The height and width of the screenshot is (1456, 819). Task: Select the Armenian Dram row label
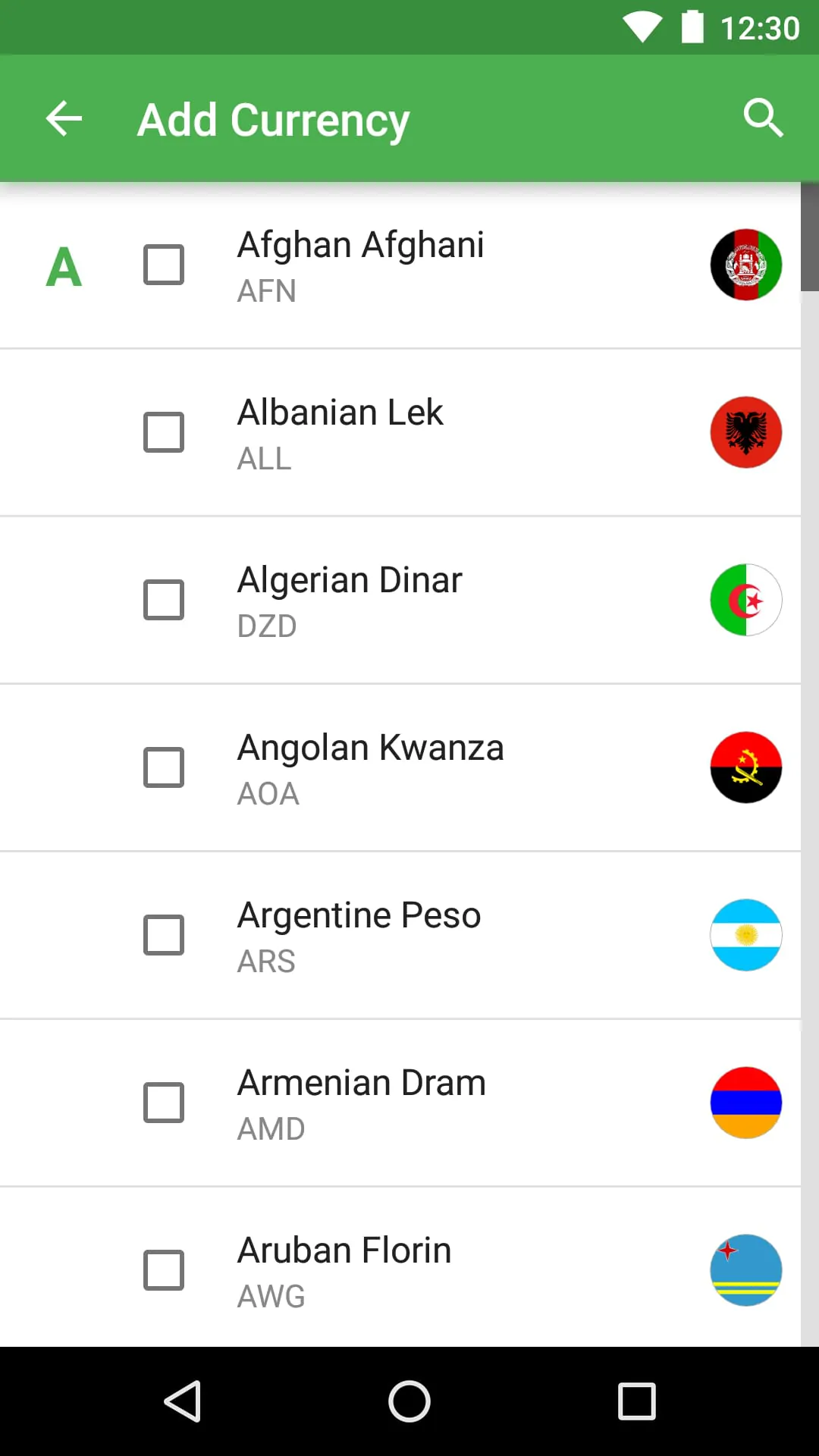[x=361, y=1083]
